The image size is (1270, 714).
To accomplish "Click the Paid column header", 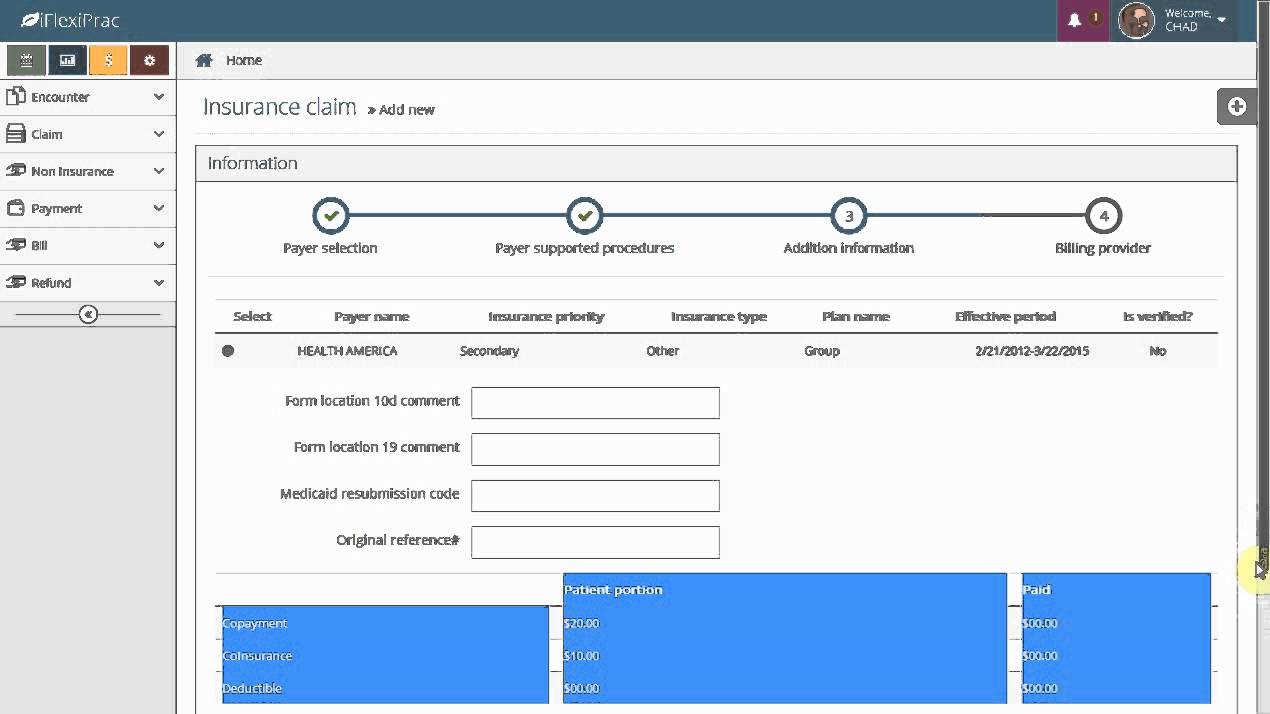I will click(1036, 589).
